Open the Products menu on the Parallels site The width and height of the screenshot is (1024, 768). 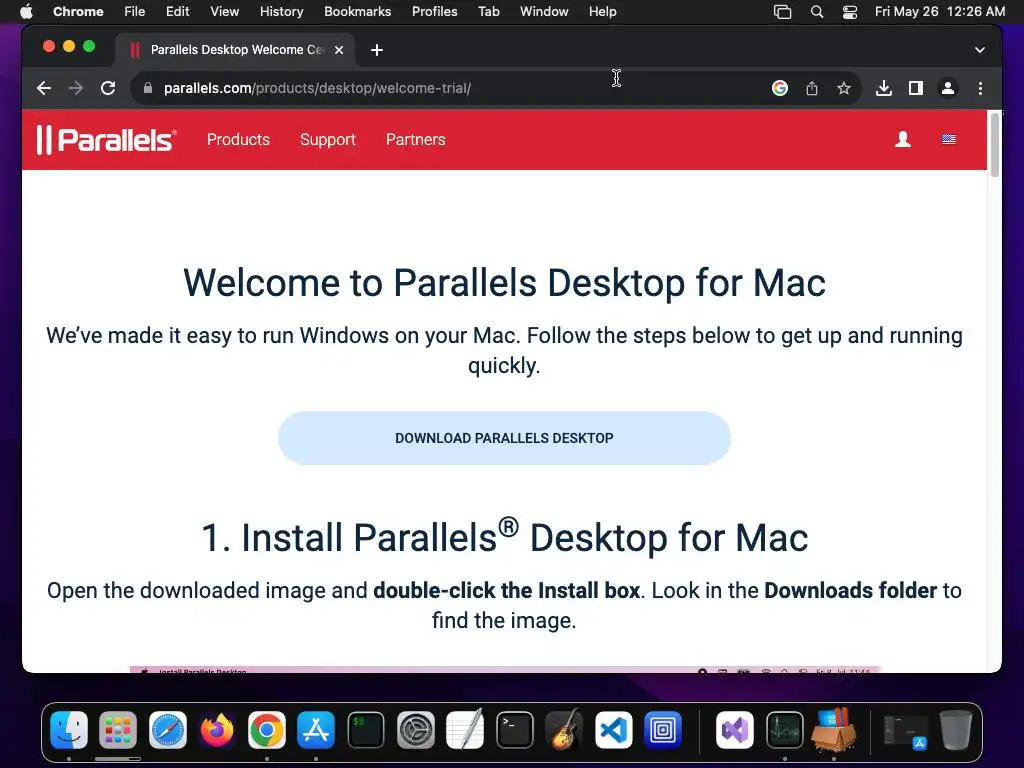pyautogui.click(x=238, y=140)
